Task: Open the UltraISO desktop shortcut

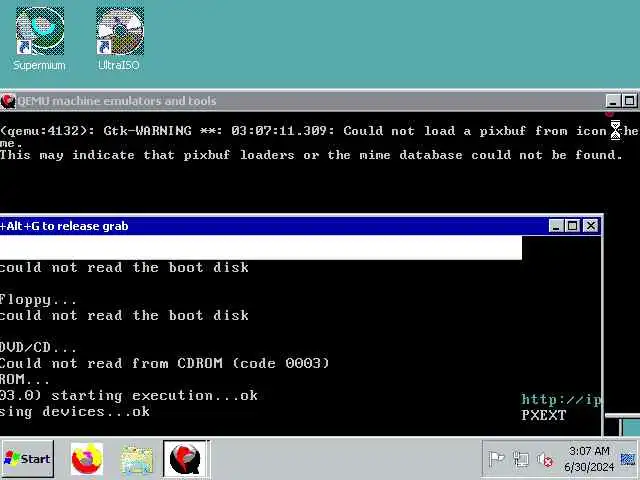Action: point(119,39)
